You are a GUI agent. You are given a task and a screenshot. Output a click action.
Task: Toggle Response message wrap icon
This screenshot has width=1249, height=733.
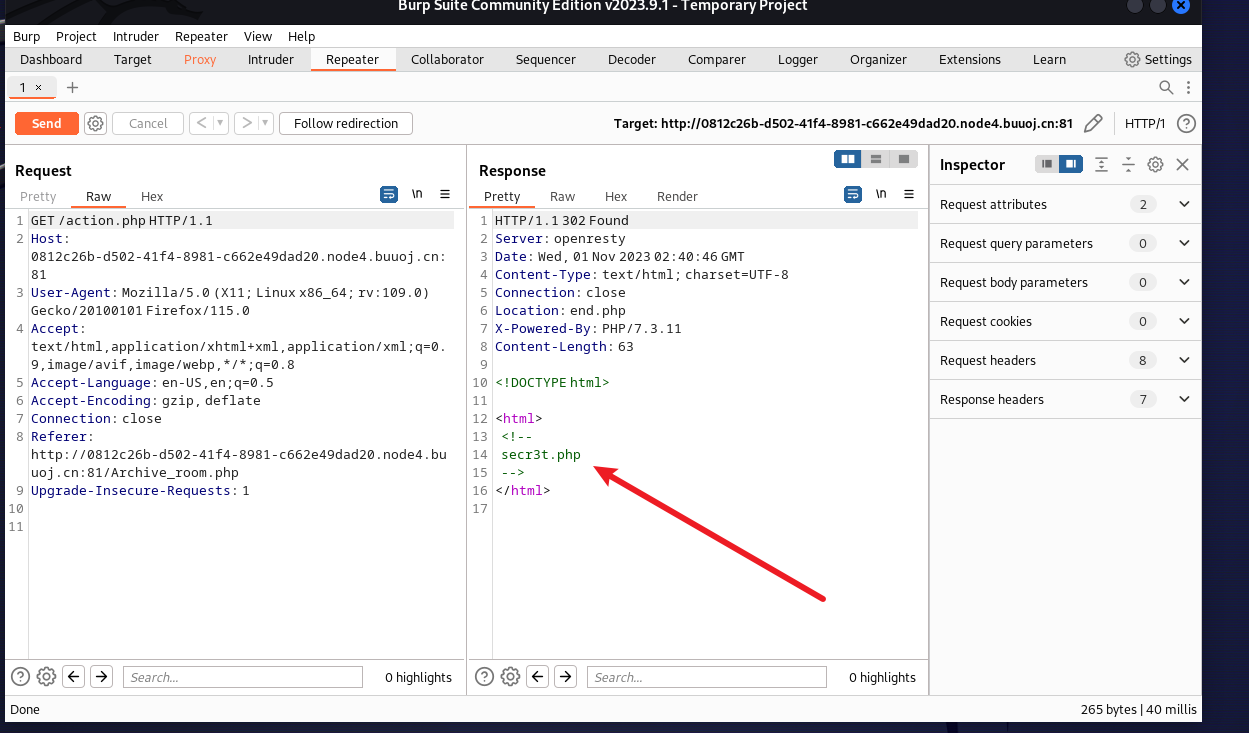click(853, 194)
